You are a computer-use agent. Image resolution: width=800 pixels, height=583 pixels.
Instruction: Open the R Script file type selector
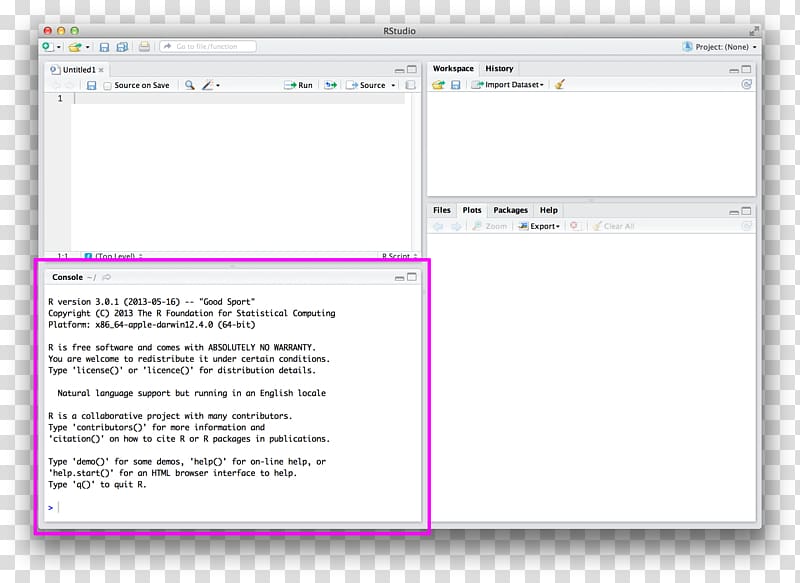point(399,256)
